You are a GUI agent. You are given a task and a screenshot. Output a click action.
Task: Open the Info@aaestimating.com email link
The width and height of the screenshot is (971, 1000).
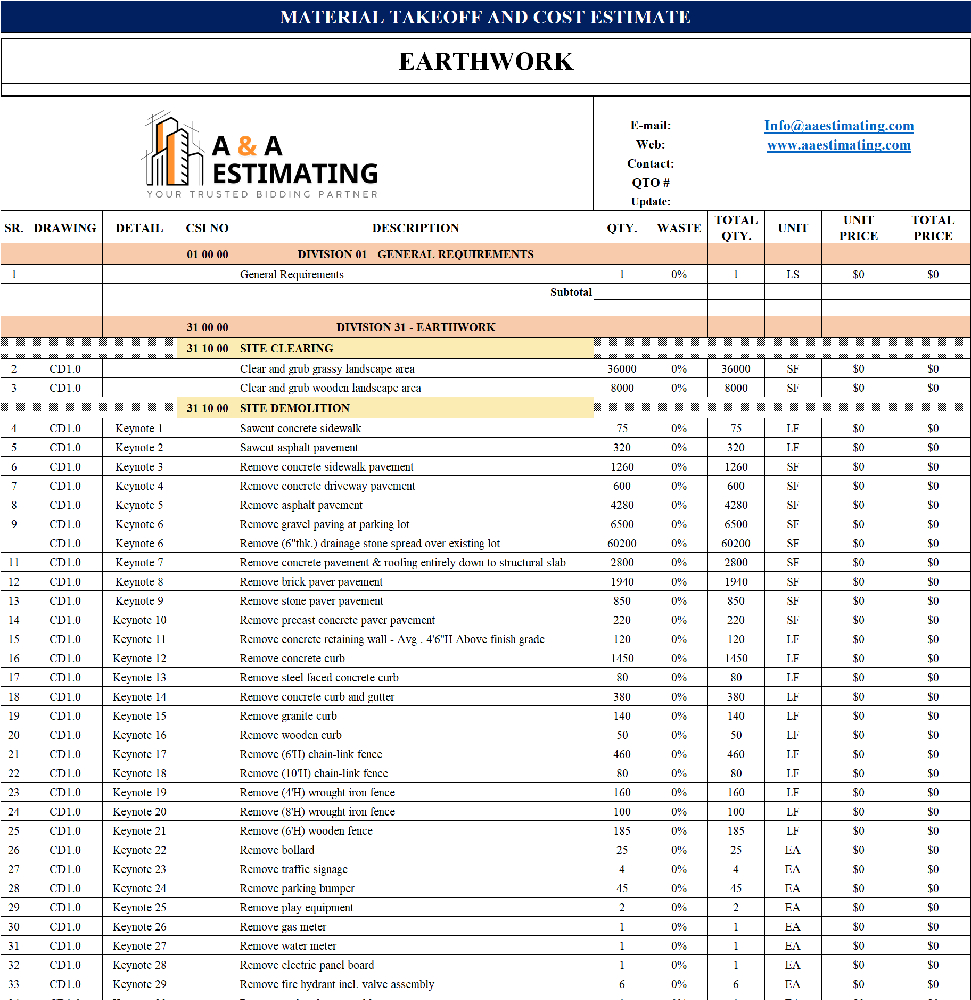coord(838,126)
